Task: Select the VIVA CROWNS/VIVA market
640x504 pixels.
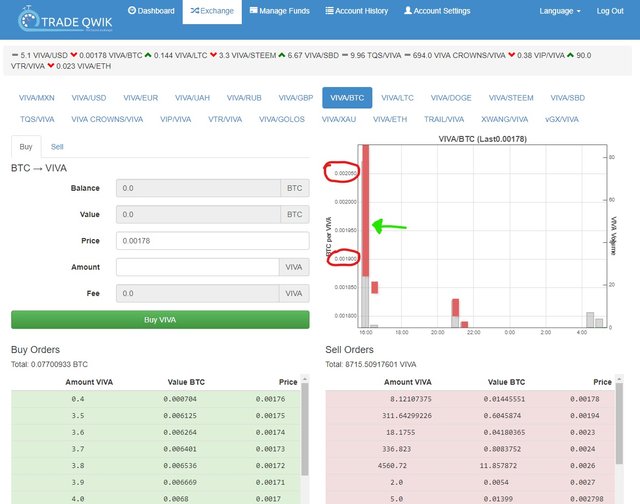Action: 107,119
